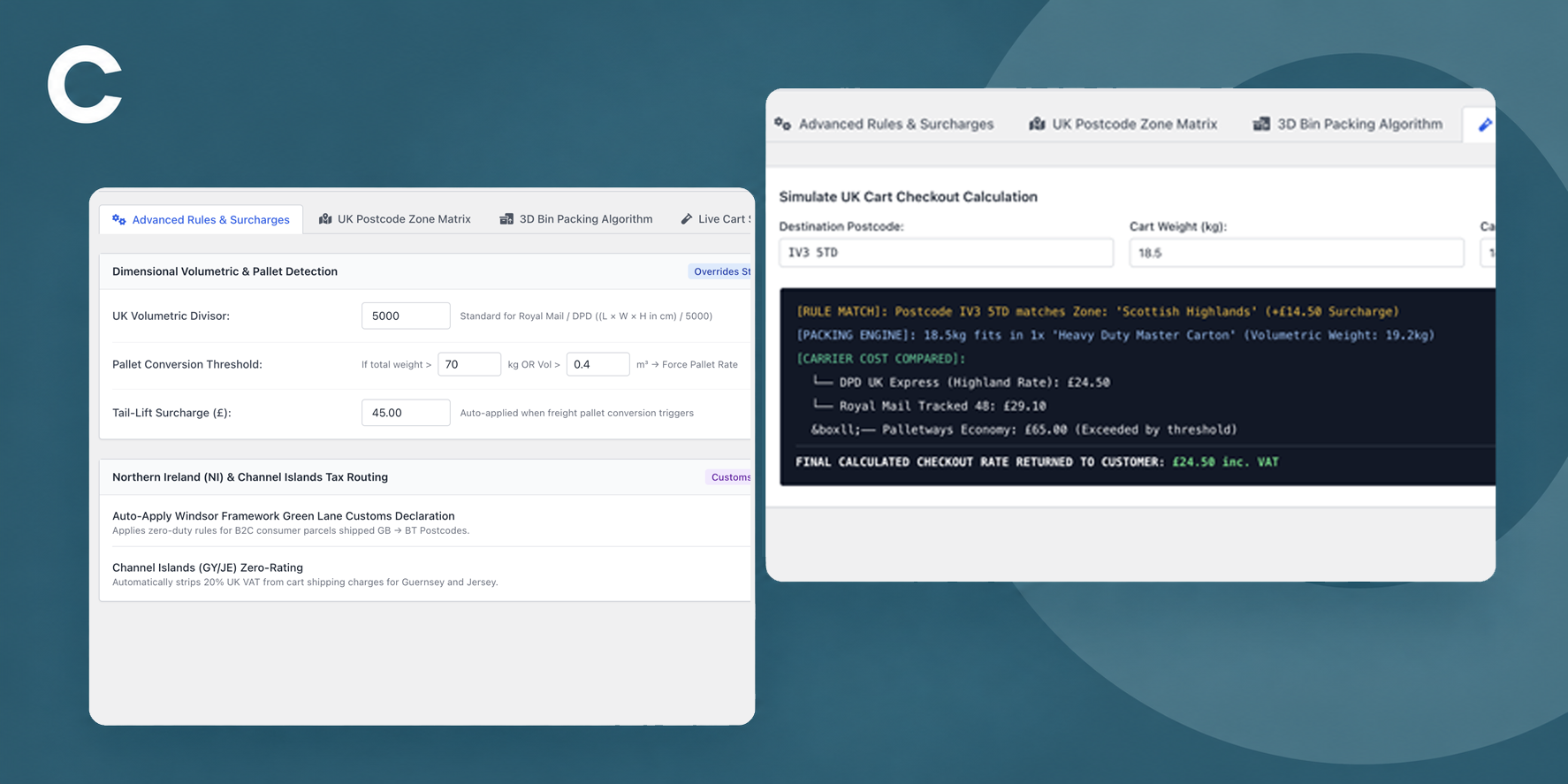
Task: Click the "Royal Mail Tracked 48: £29.10" line
Action: [x=928, y=407]
